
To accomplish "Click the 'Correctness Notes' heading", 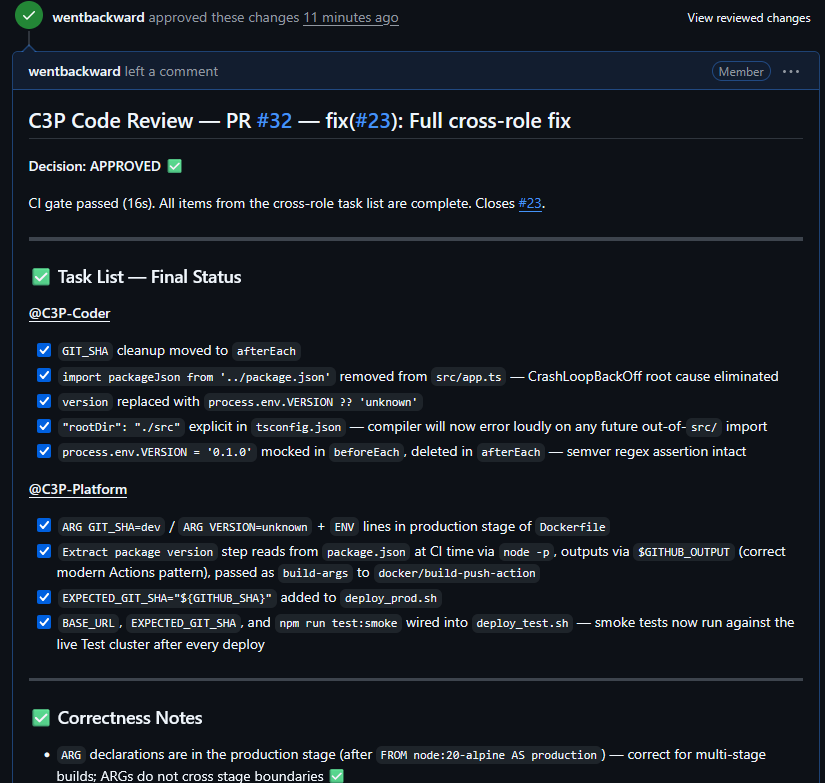I will click(130, 718).
